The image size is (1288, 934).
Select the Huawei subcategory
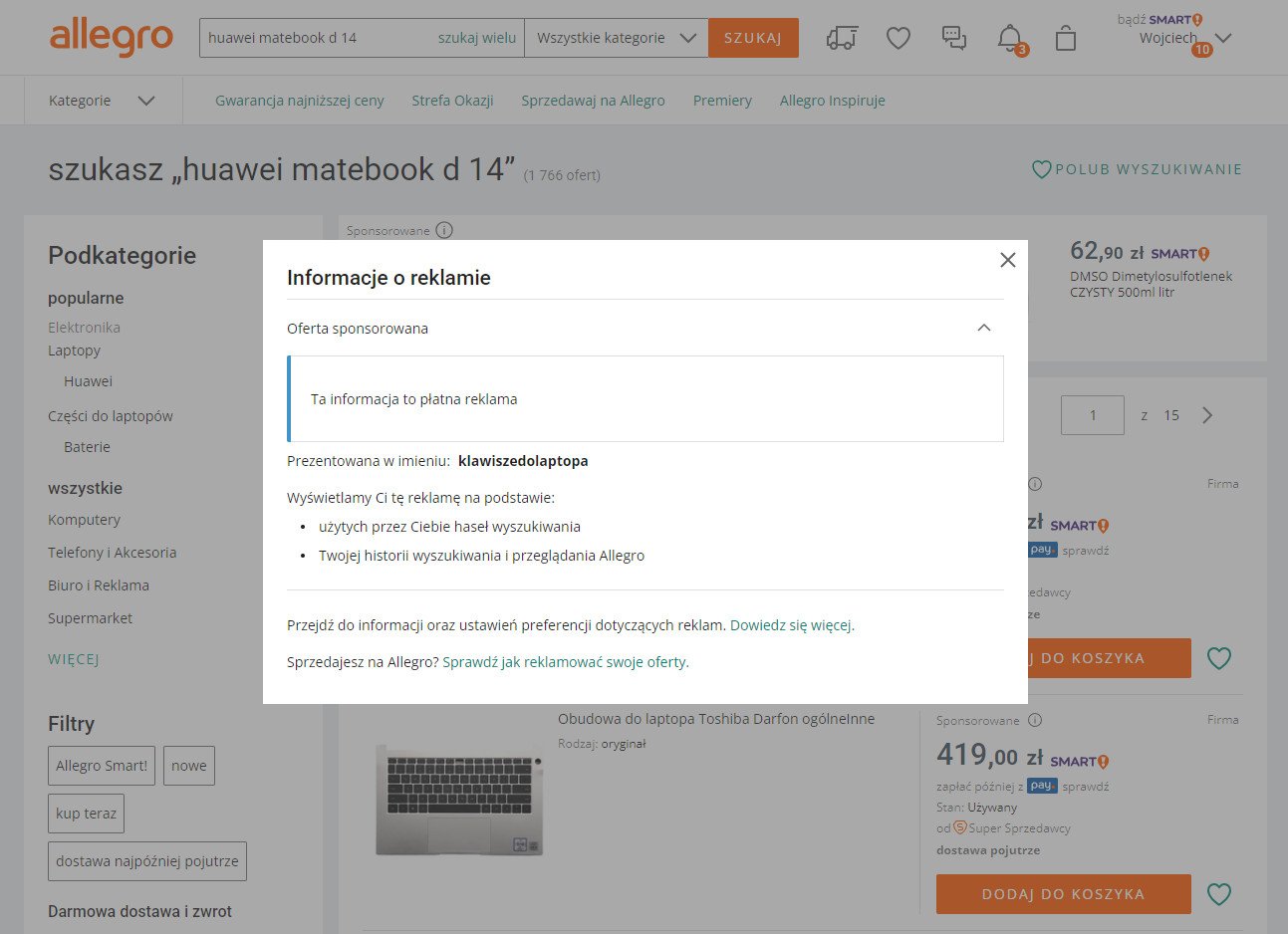click(x=88, y=381)
